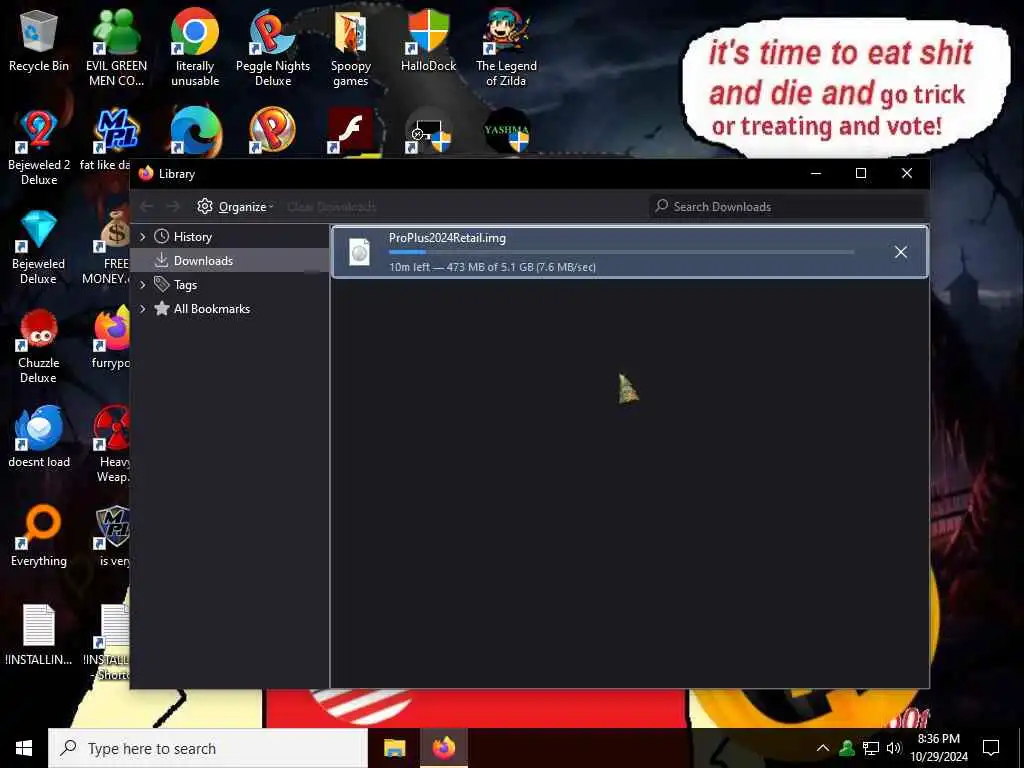Open the volume tray icon
Viewport: 1024px width, 768px height.
point(894,748)
